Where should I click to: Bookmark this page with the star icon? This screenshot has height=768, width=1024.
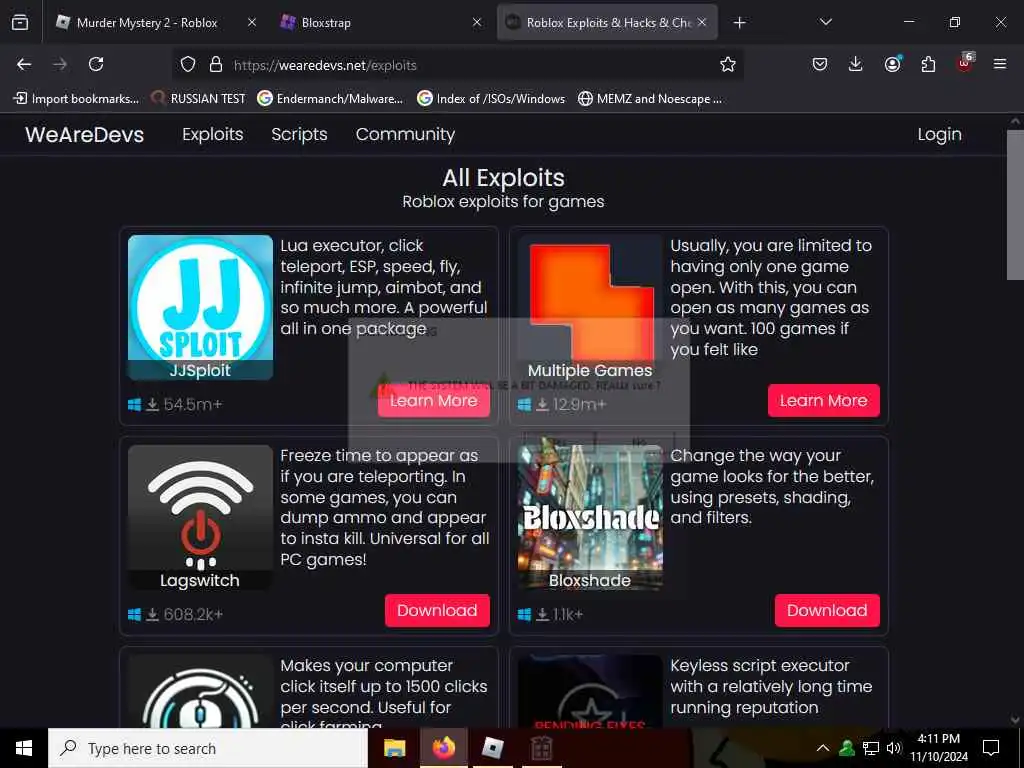[728, 64]
